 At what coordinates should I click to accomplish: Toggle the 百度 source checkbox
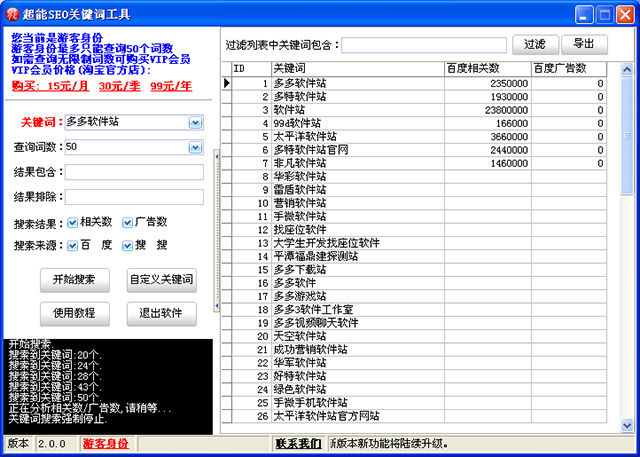pyautogui.click(x=72, y=246)
